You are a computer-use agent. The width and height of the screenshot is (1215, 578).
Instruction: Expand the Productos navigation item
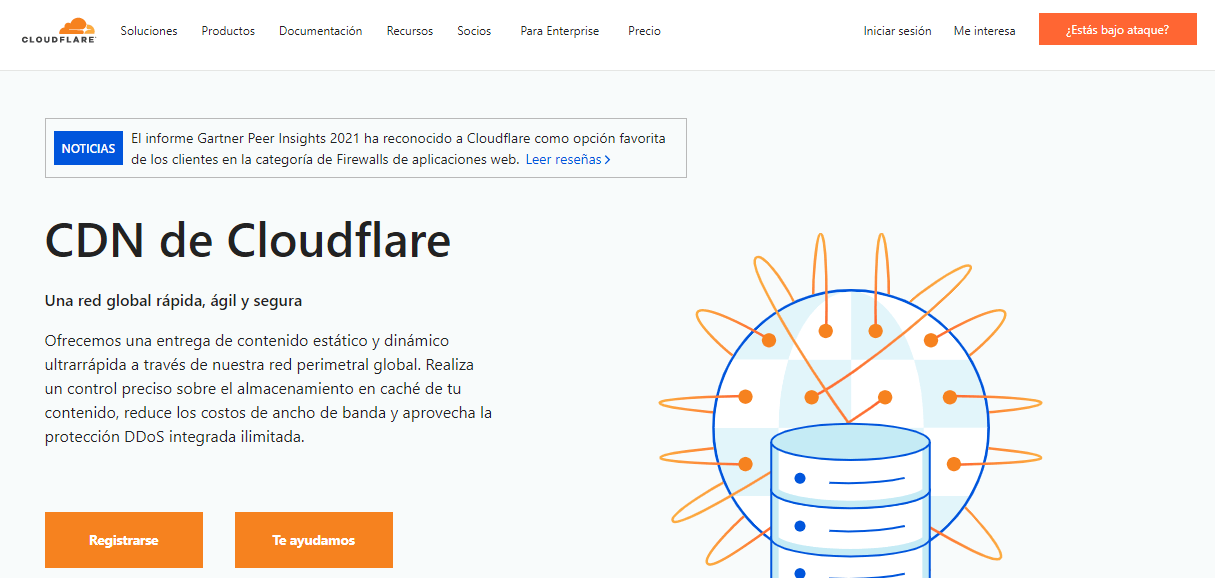pos(228,31)
